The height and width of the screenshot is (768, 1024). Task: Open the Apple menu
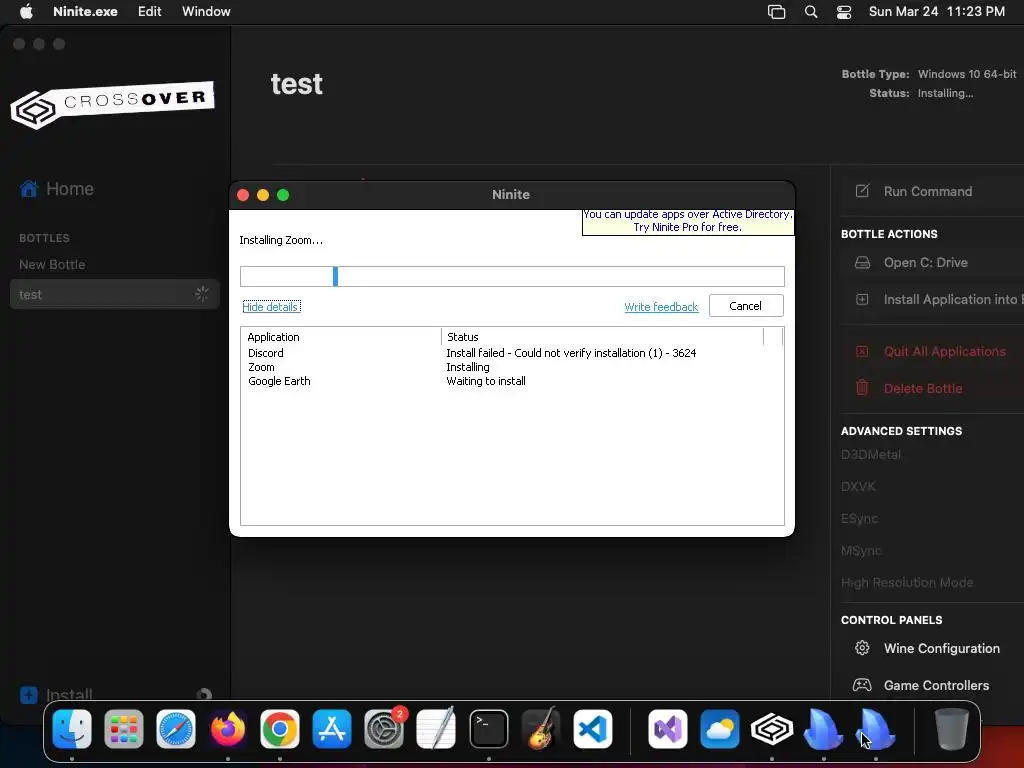[x=26, y=11]
